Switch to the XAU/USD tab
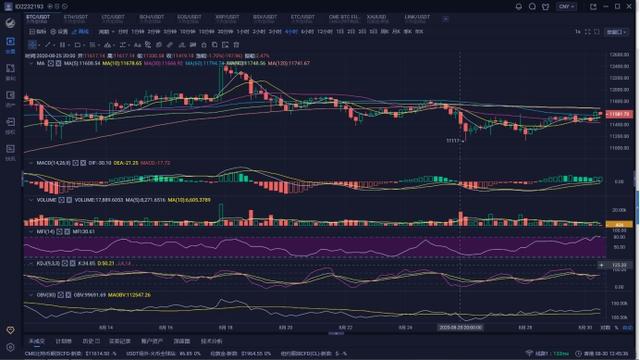Image resolution: width=640 pixels, height=360 pixels. pos(377,19)
